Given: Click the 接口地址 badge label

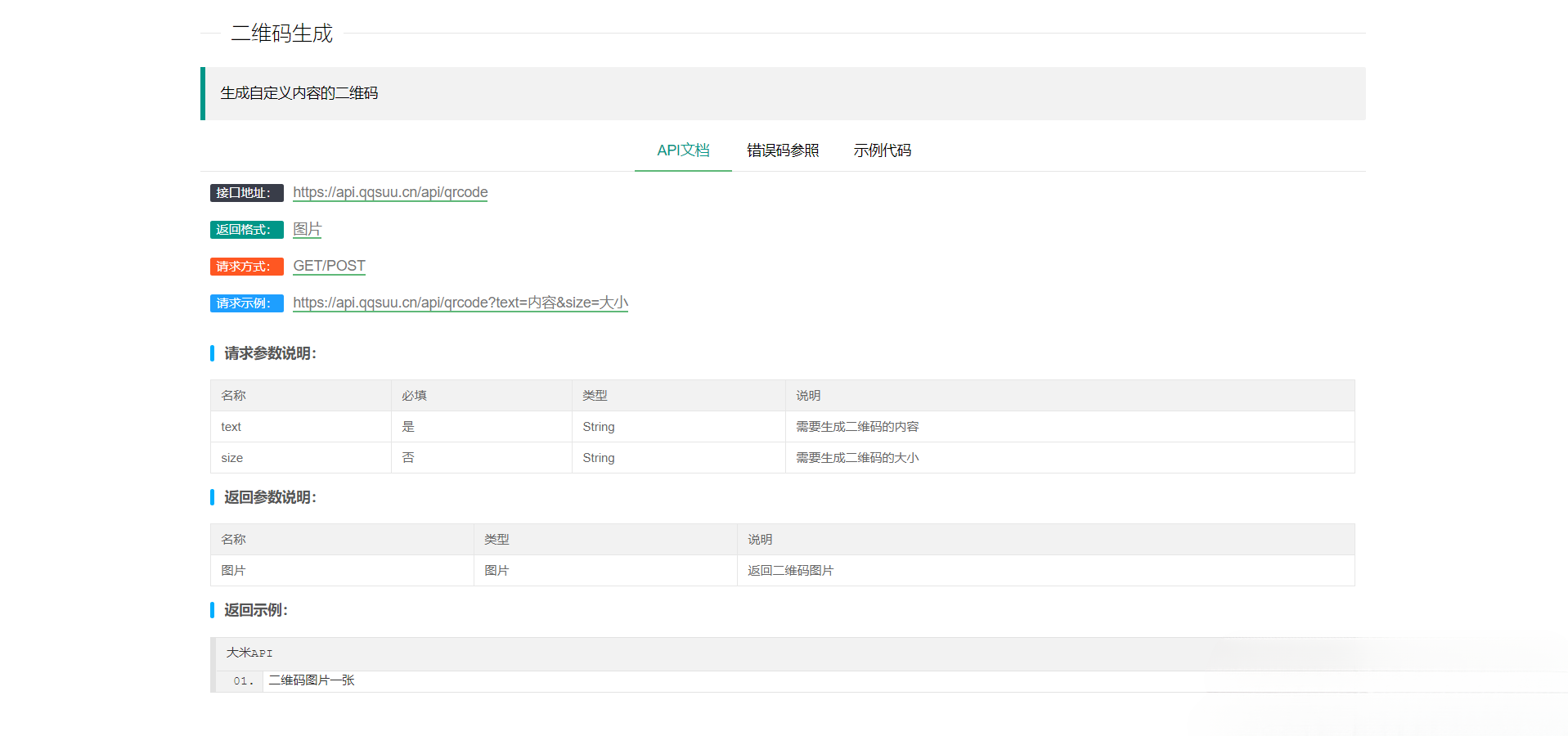Looking at the screenshot, I should pyautogui.click(x=246, y=192).
